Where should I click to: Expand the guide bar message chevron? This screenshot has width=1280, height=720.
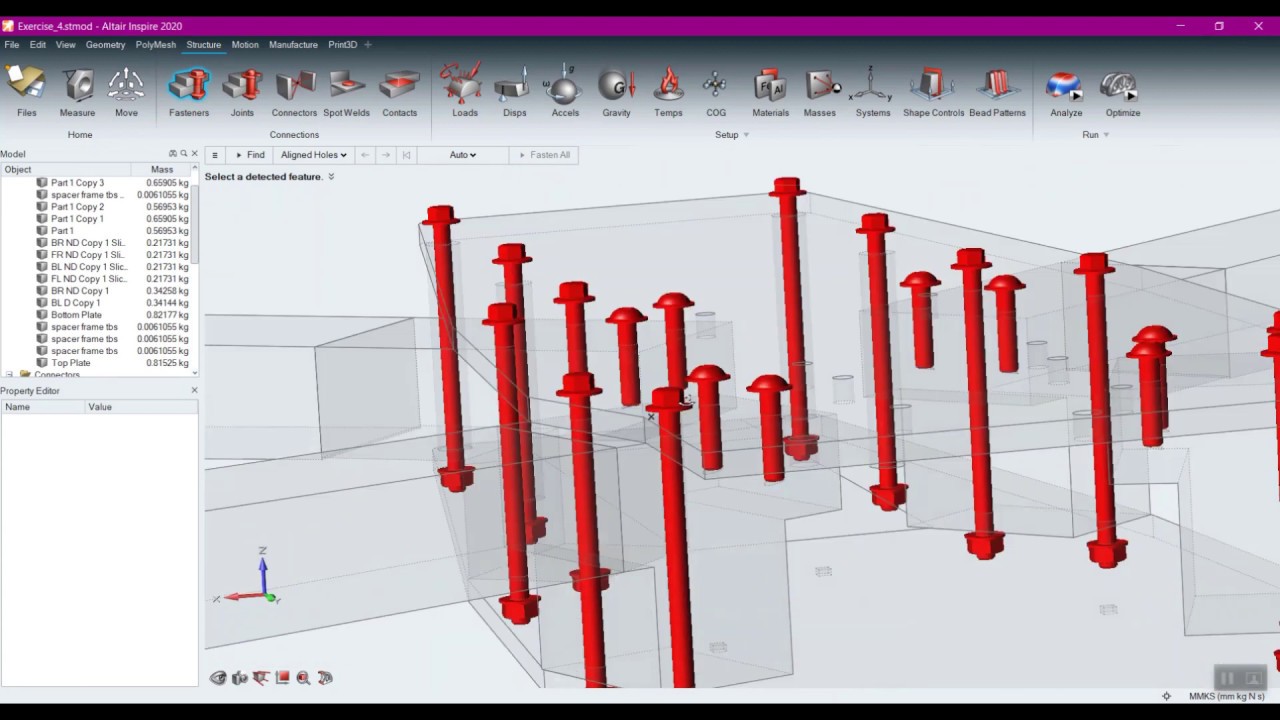(331, 177)
